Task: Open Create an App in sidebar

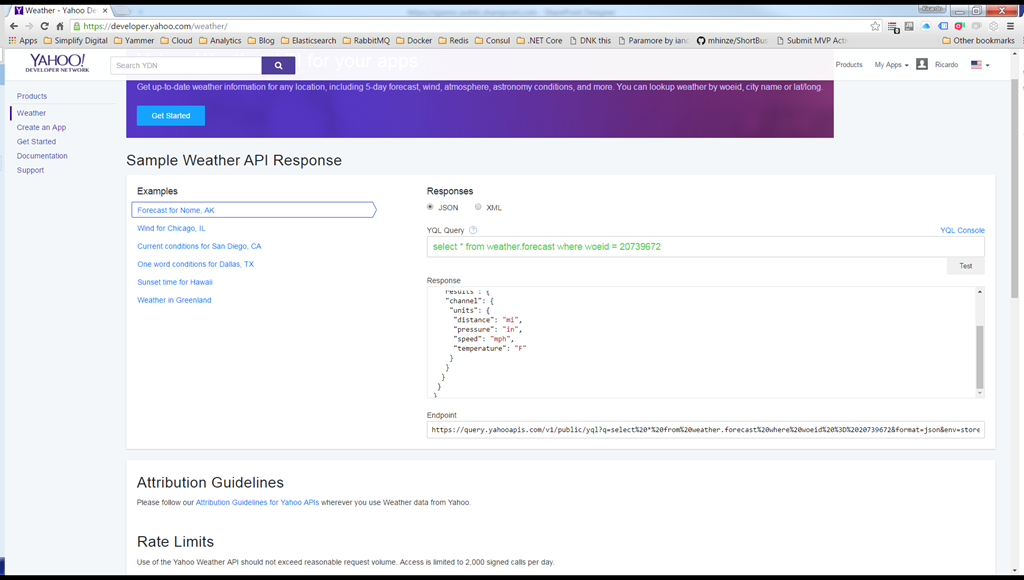Action: tap(41, 127)
